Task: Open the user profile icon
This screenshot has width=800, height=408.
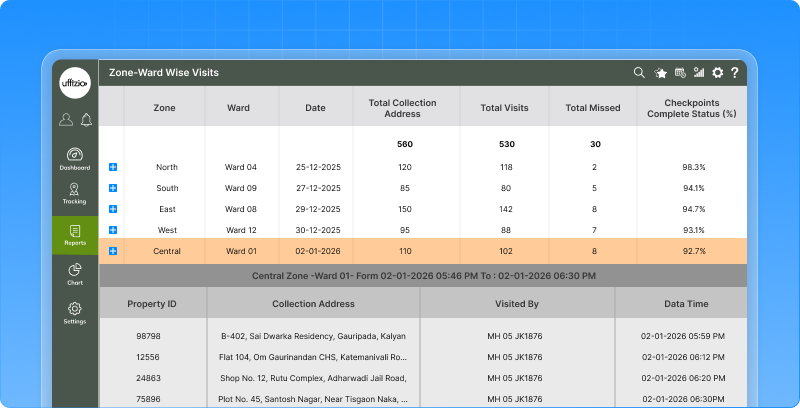Action: pyautogui.click(x=66, y=120)
